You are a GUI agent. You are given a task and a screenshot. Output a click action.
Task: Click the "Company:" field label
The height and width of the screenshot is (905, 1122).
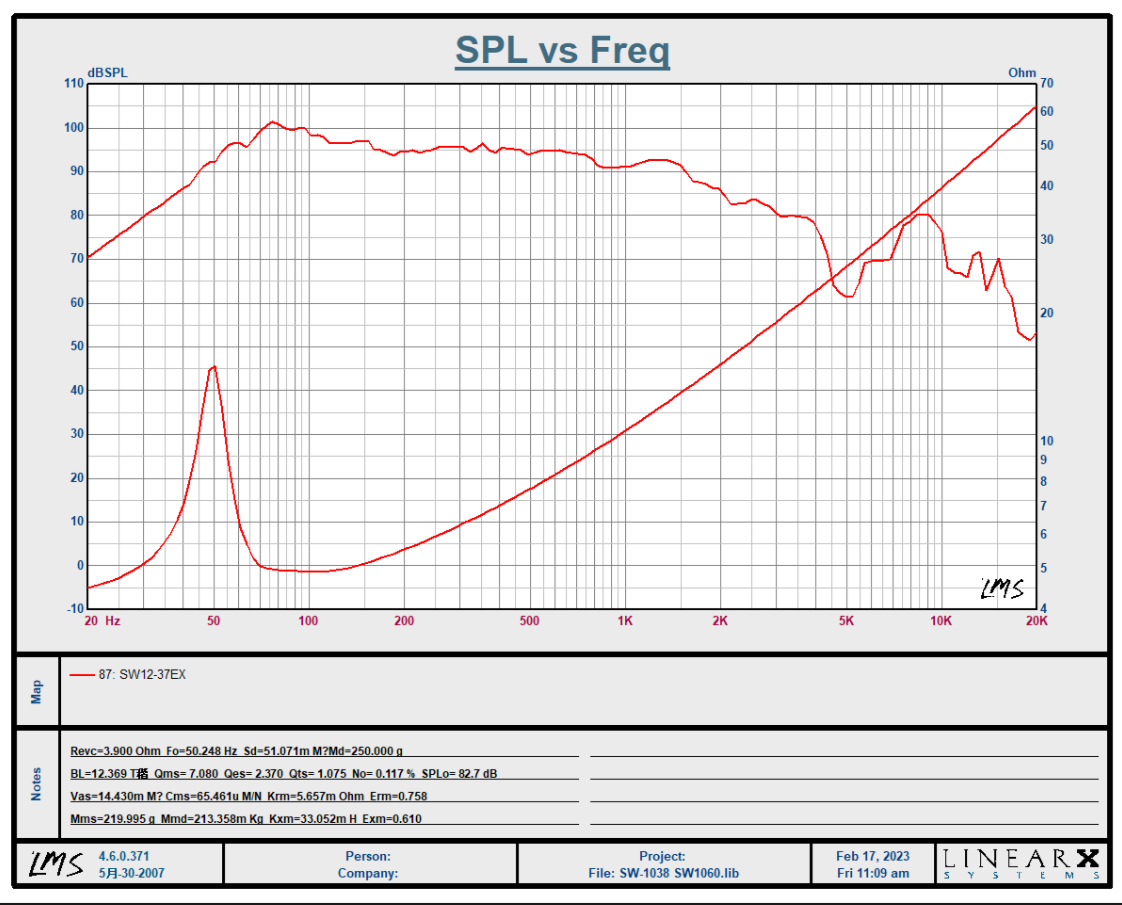368,874
